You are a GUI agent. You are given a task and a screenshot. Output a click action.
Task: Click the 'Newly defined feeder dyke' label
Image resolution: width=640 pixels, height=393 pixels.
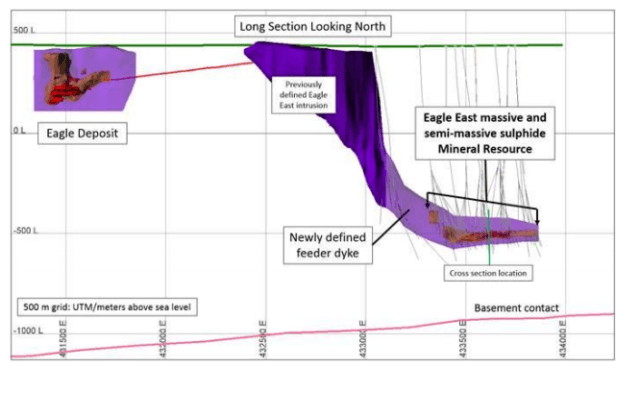click(328, 245)
